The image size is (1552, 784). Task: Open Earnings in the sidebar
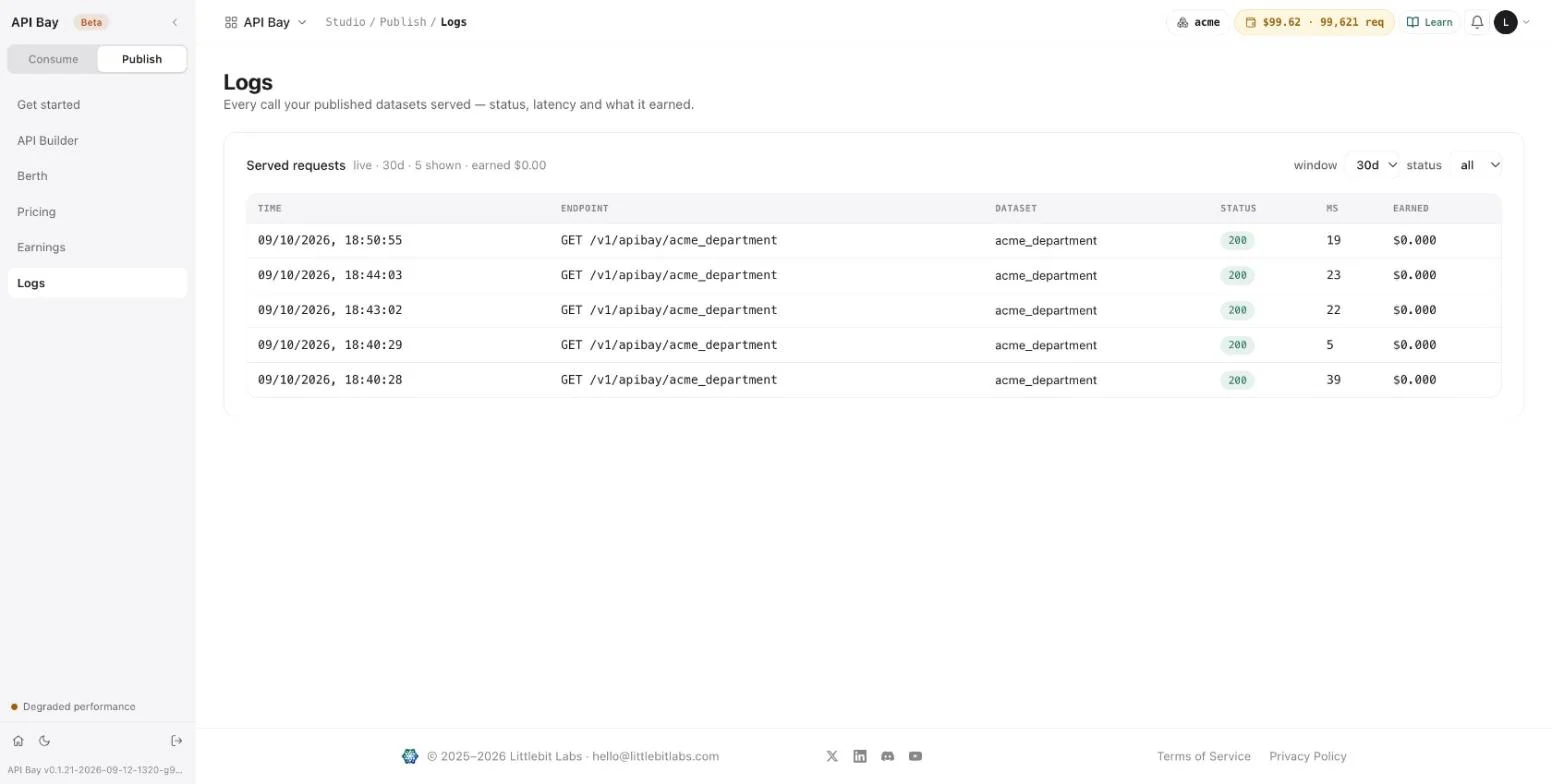(97, 247)
